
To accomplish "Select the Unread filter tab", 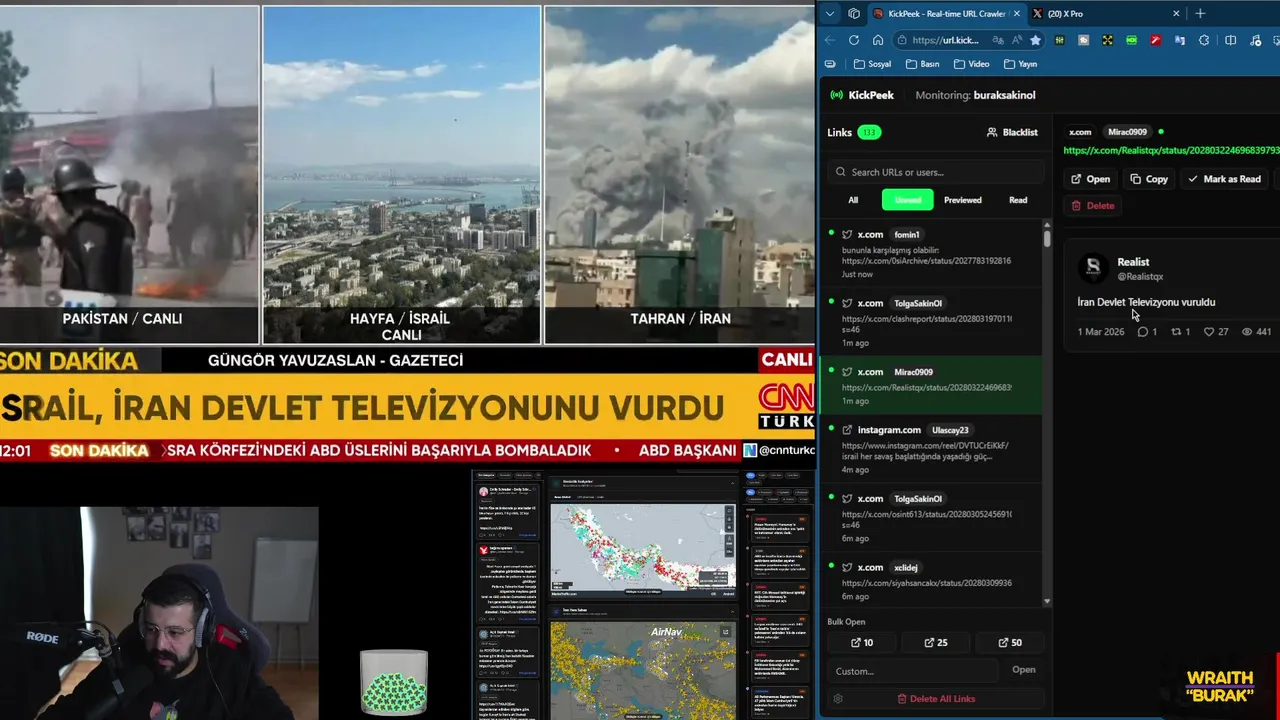I will 908,200.
